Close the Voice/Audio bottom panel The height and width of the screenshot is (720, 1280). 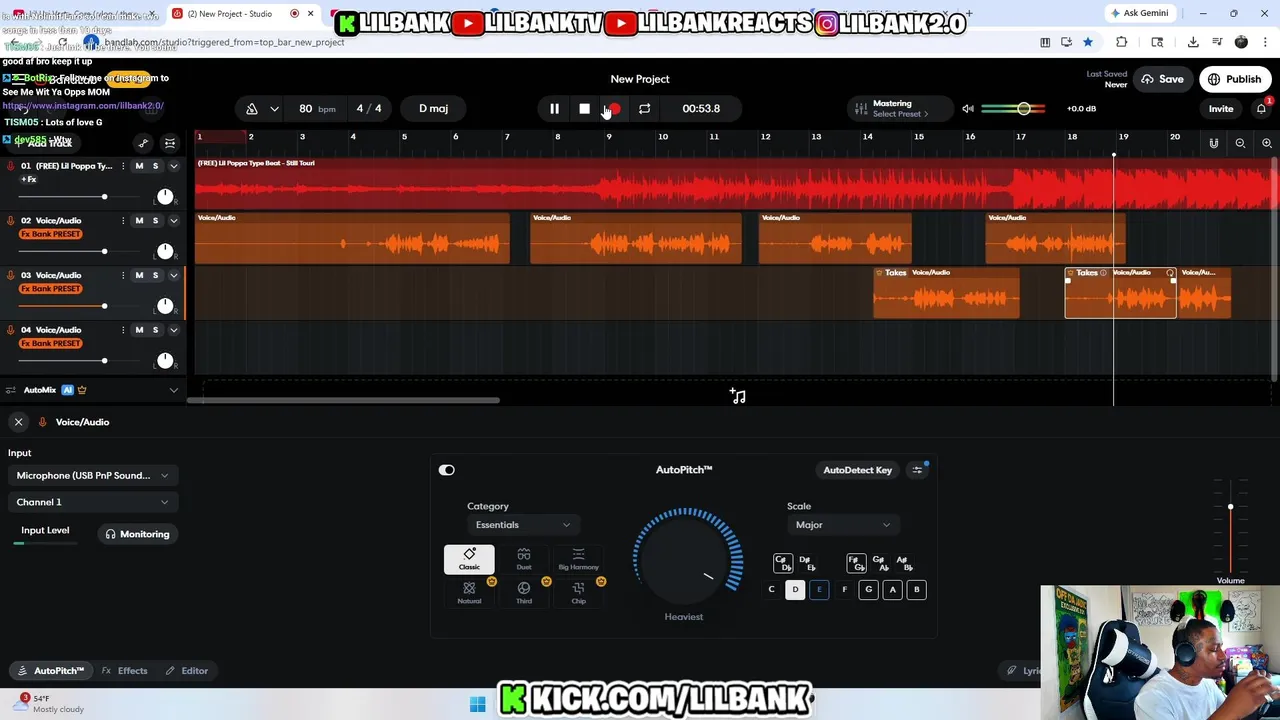tap(18, 422)
